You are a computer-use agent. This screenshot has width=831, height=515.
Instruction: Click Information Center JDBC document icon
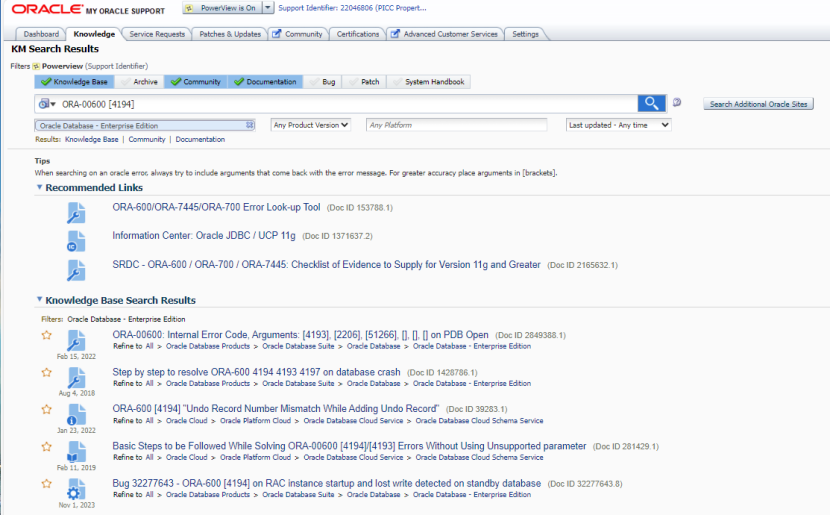76,242
